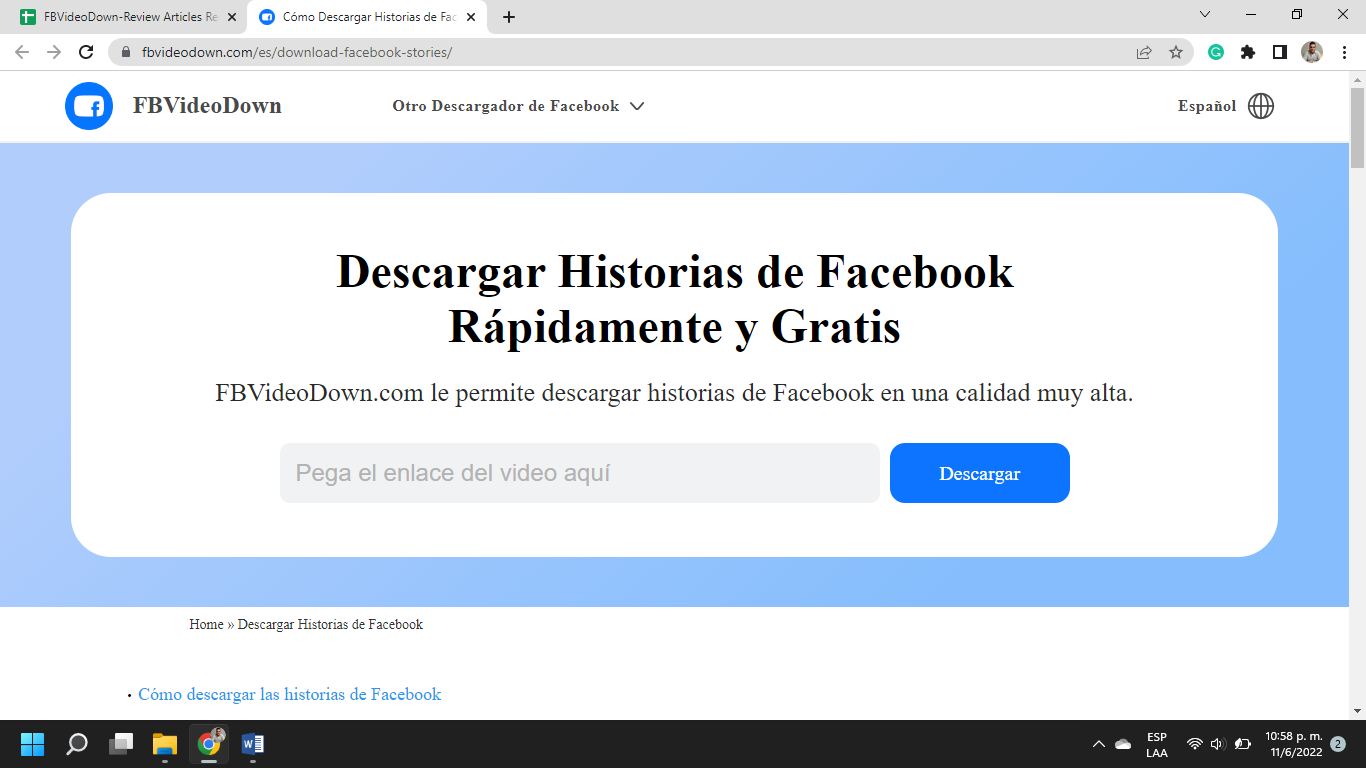The height and width of the screenshot is (768, 1366).
Task: Show hidden system tray icons
Action: (x=1098, y=744)
